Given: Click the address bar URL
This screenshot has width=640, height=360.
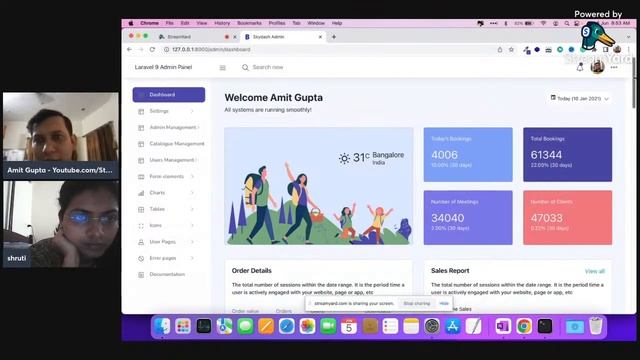Looking at the screenshot, I should (x=211, y=49).
